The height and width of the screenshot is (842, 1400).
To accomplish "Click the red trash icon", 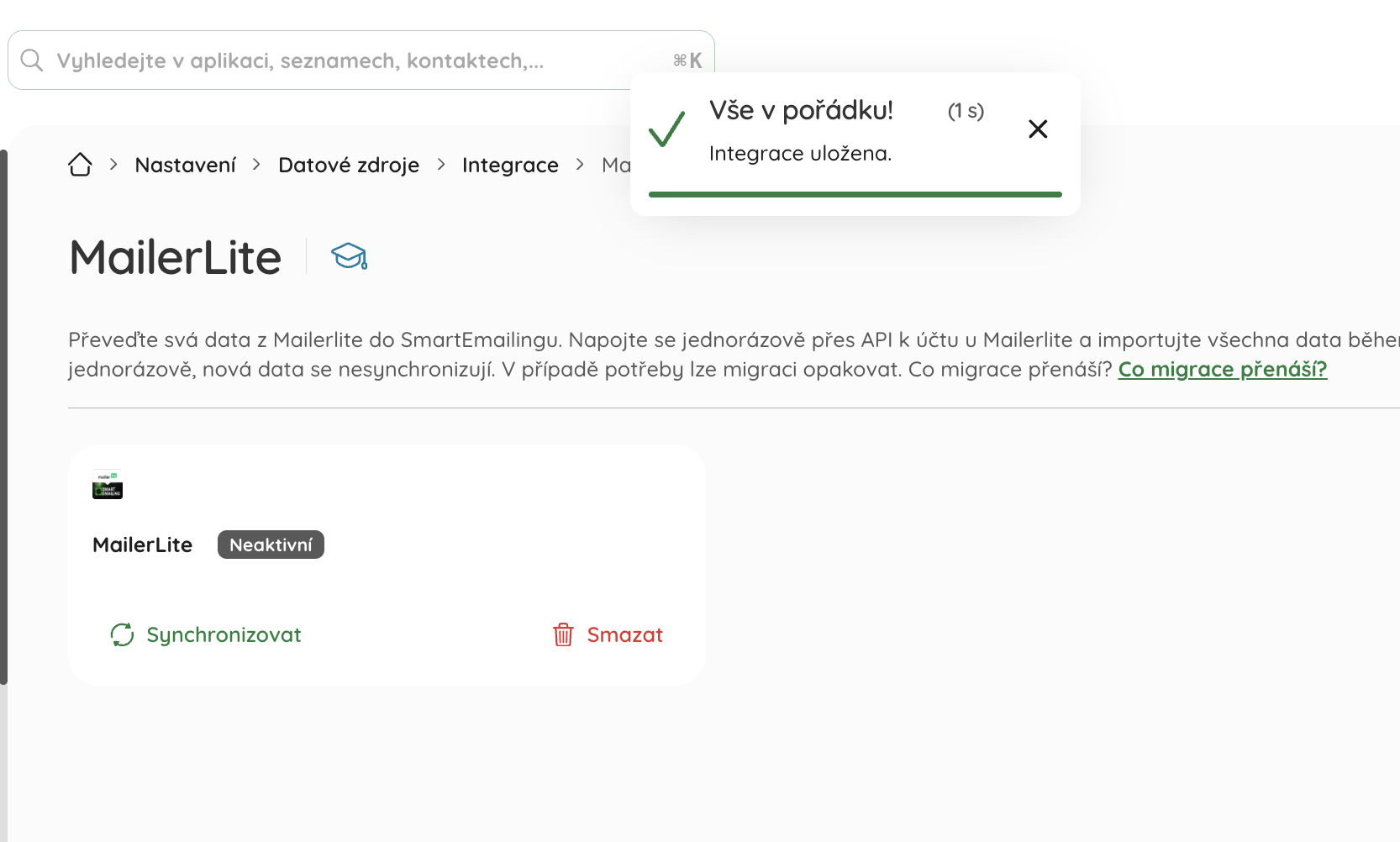I will pos(563,634).
